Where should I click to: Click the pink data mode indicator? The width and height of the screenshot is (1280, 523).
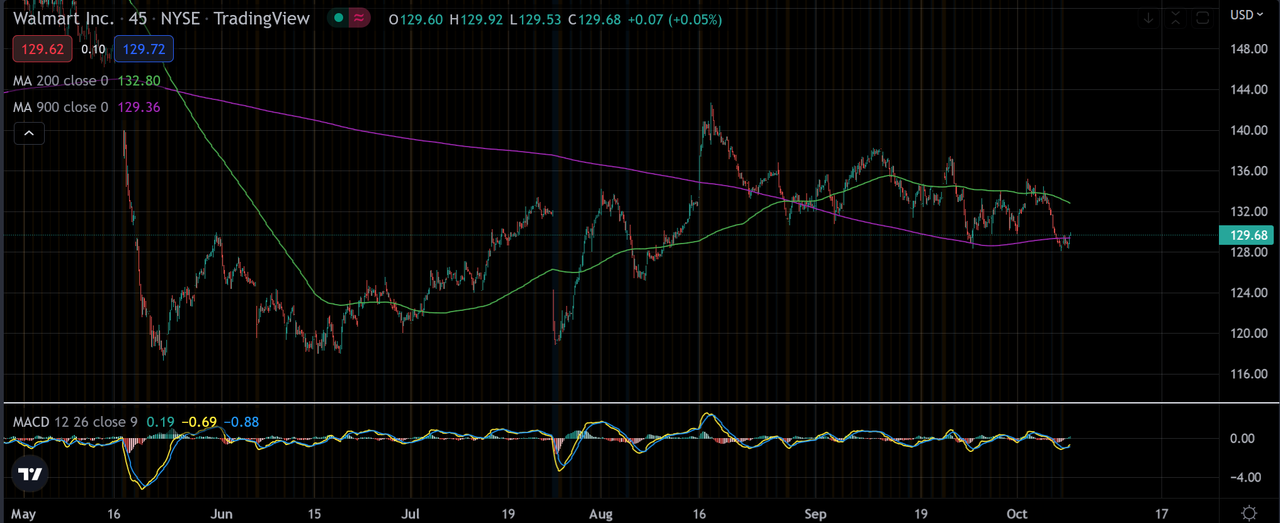pos(360,18)
